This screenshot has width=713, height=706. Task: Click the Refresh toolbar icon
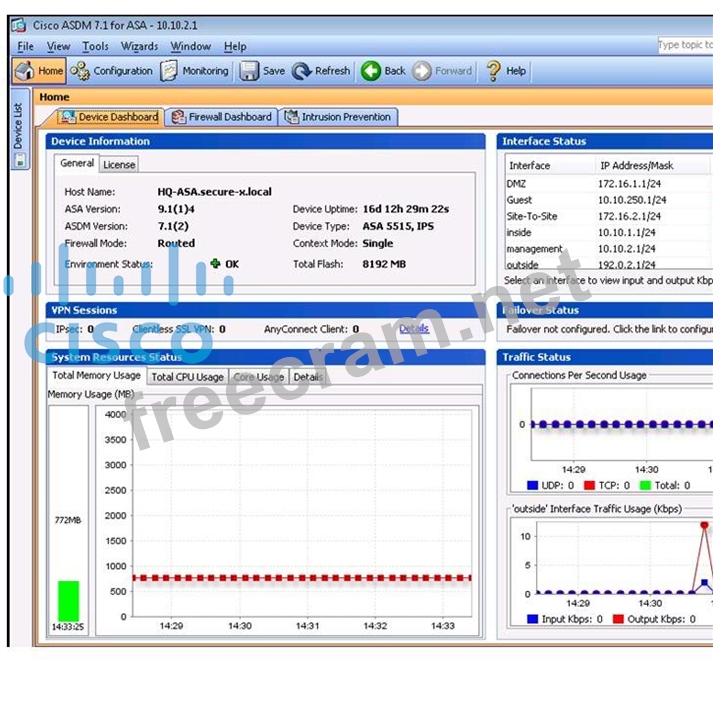[302, 71]
